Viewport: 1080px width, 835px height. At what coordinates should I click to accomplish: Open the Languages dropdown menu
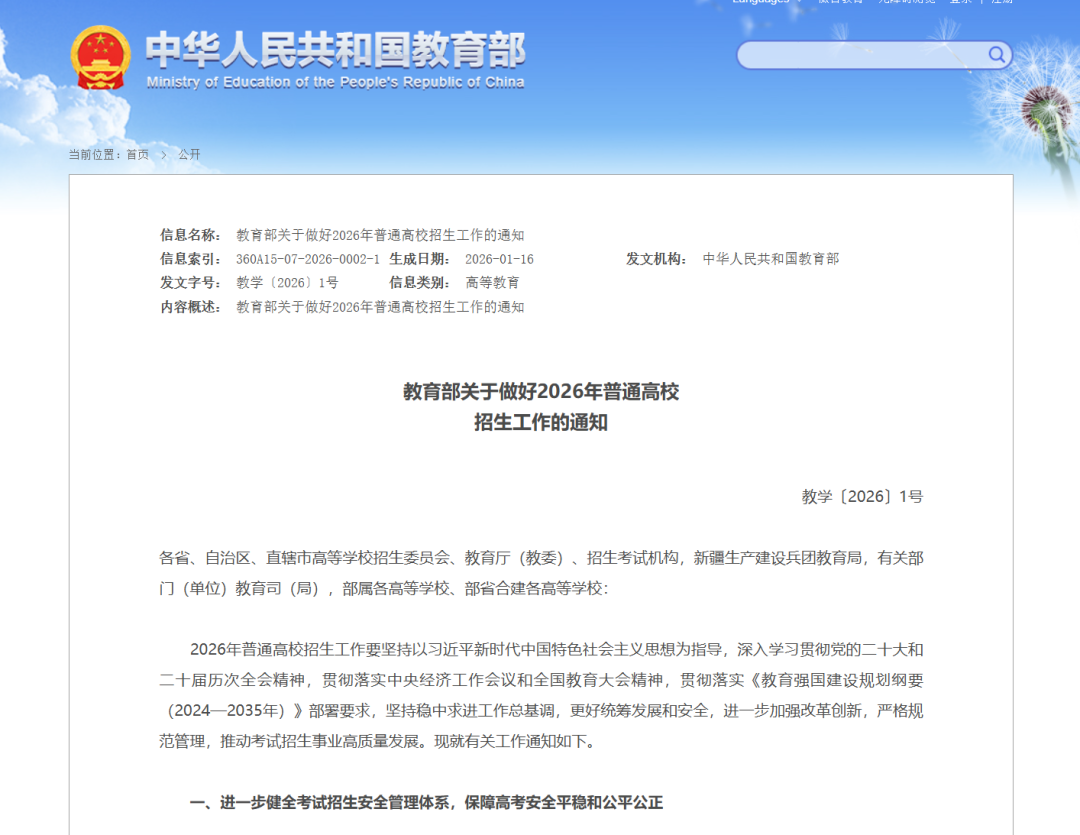[760, 4]
